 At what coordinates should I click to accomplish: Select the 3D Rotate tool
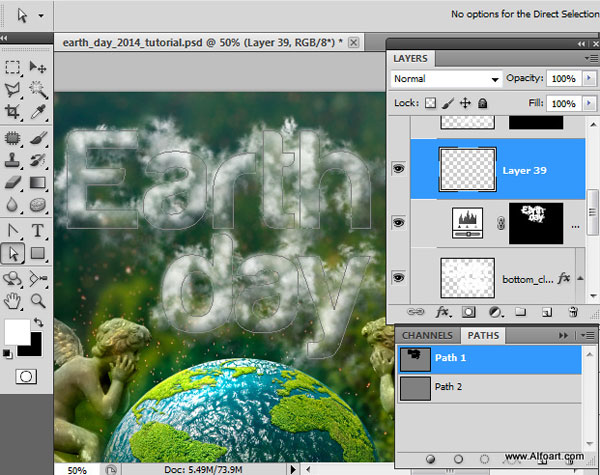[13, 279]
